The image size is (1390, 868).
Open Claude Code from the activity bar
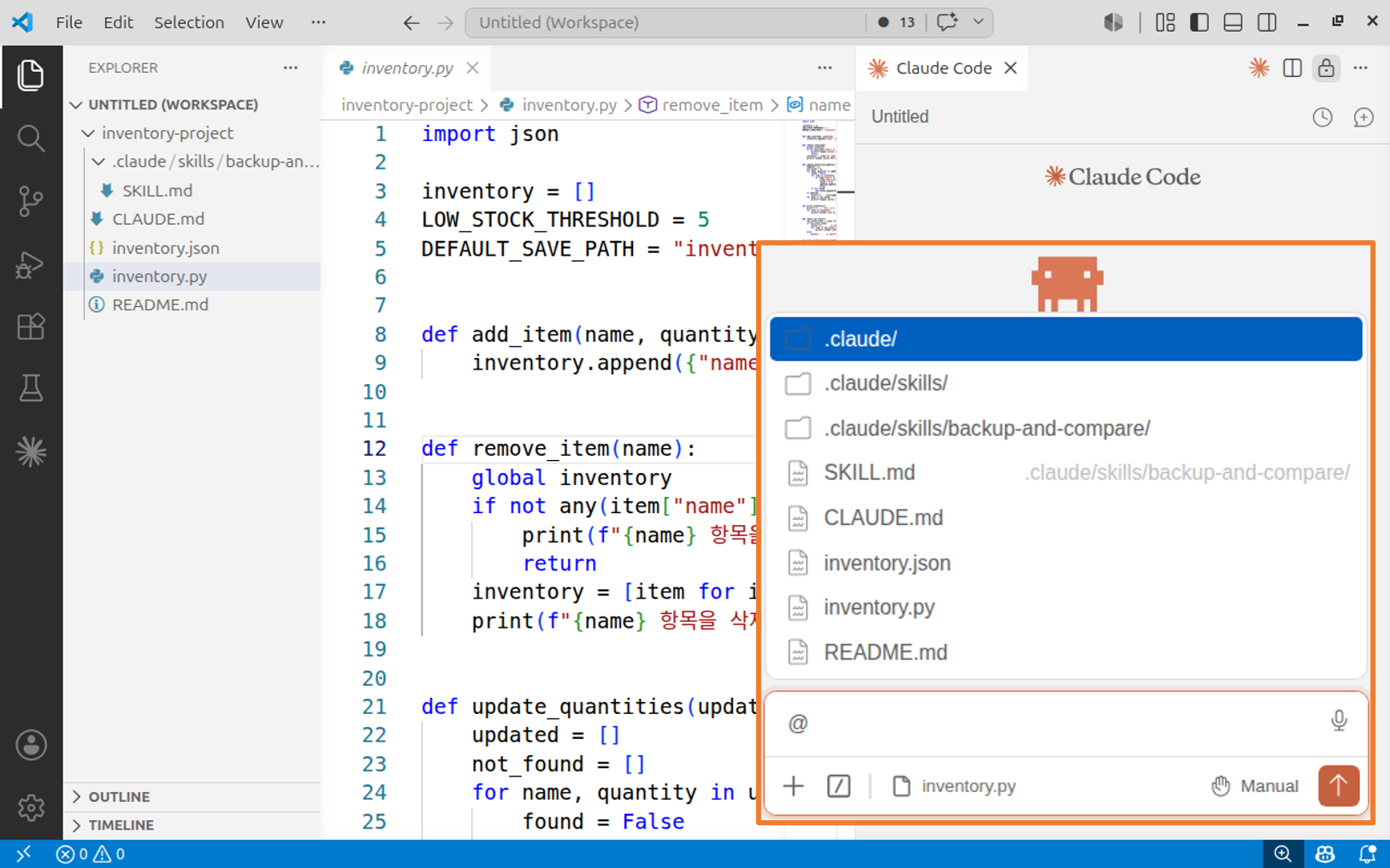tap(31, 452)
